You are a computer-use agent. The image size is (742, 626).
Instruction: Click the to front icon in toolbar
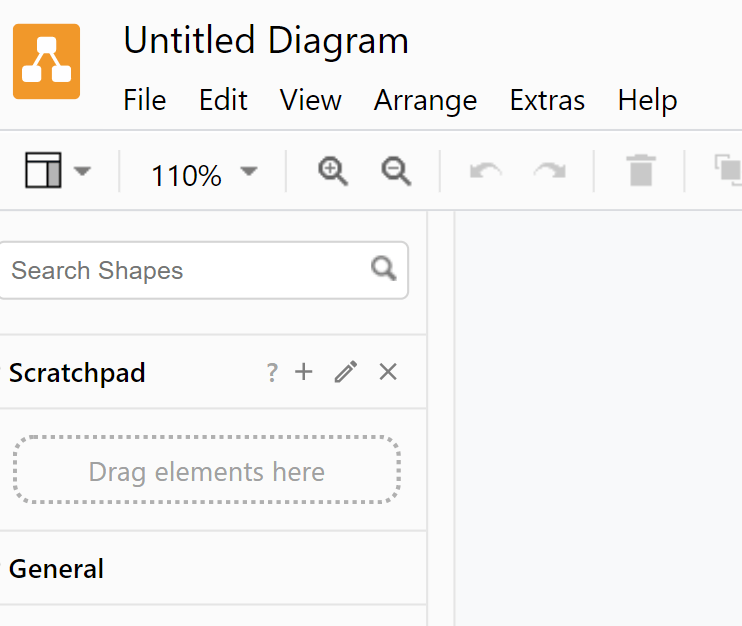728,171
